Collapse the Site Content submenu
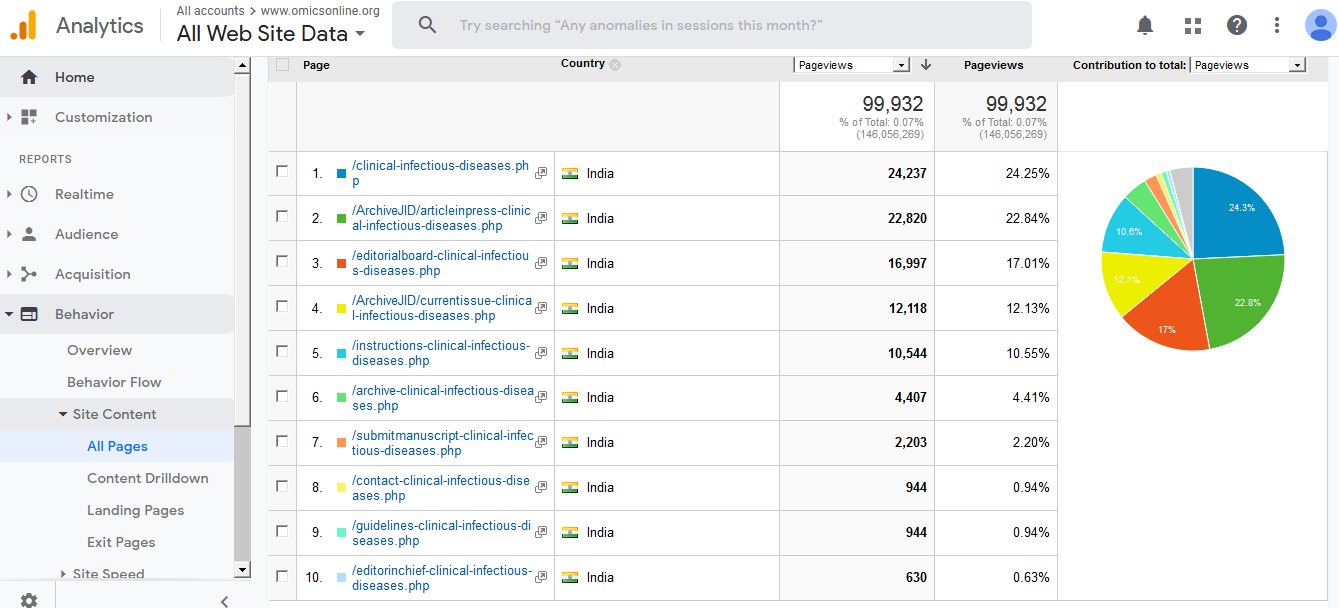This screenshot has height=608, width=1339. (x=63, y=414)
